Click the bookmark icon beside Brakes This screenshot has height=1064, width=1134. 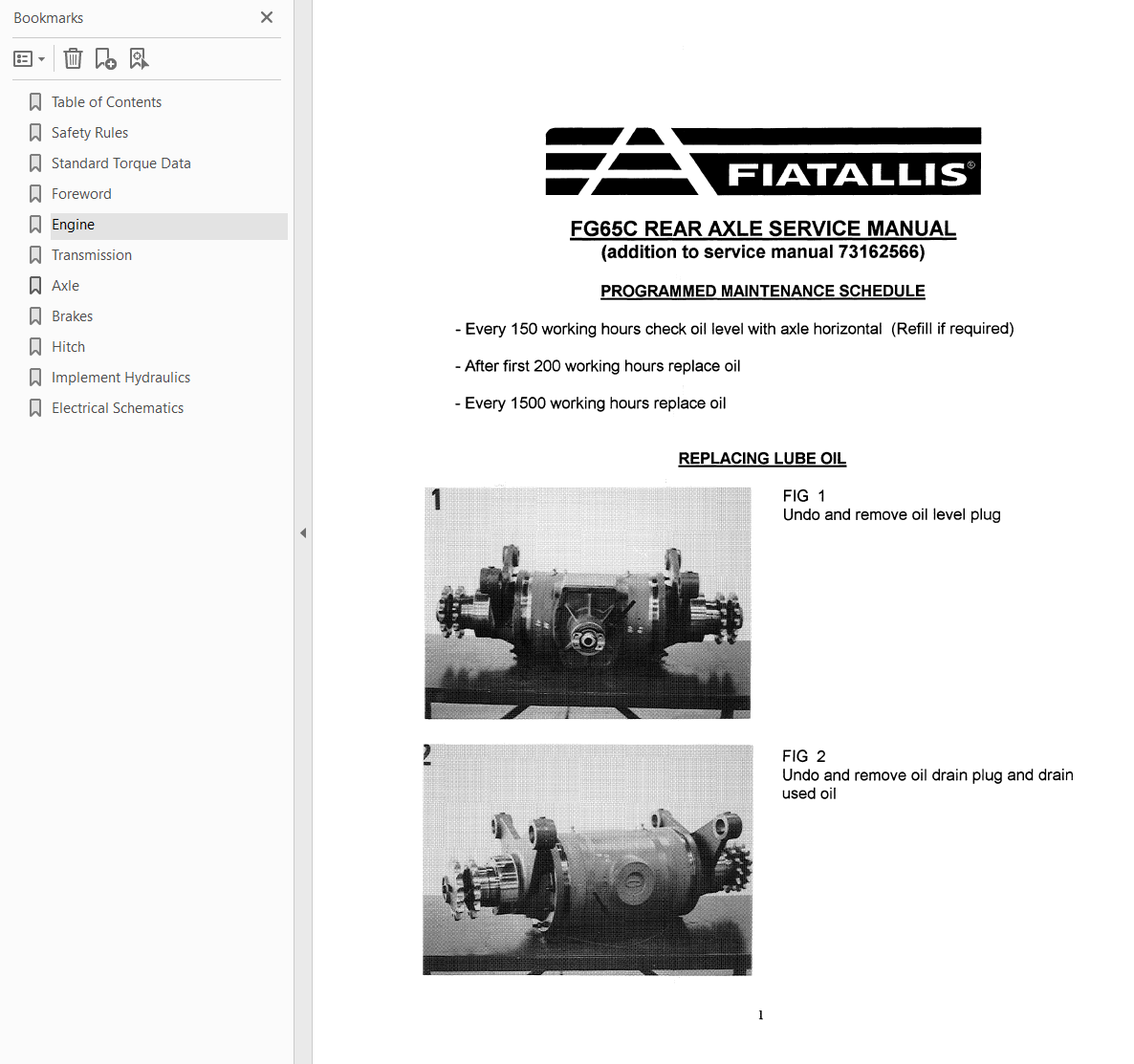pyautogui.click(x=34, y=316)
